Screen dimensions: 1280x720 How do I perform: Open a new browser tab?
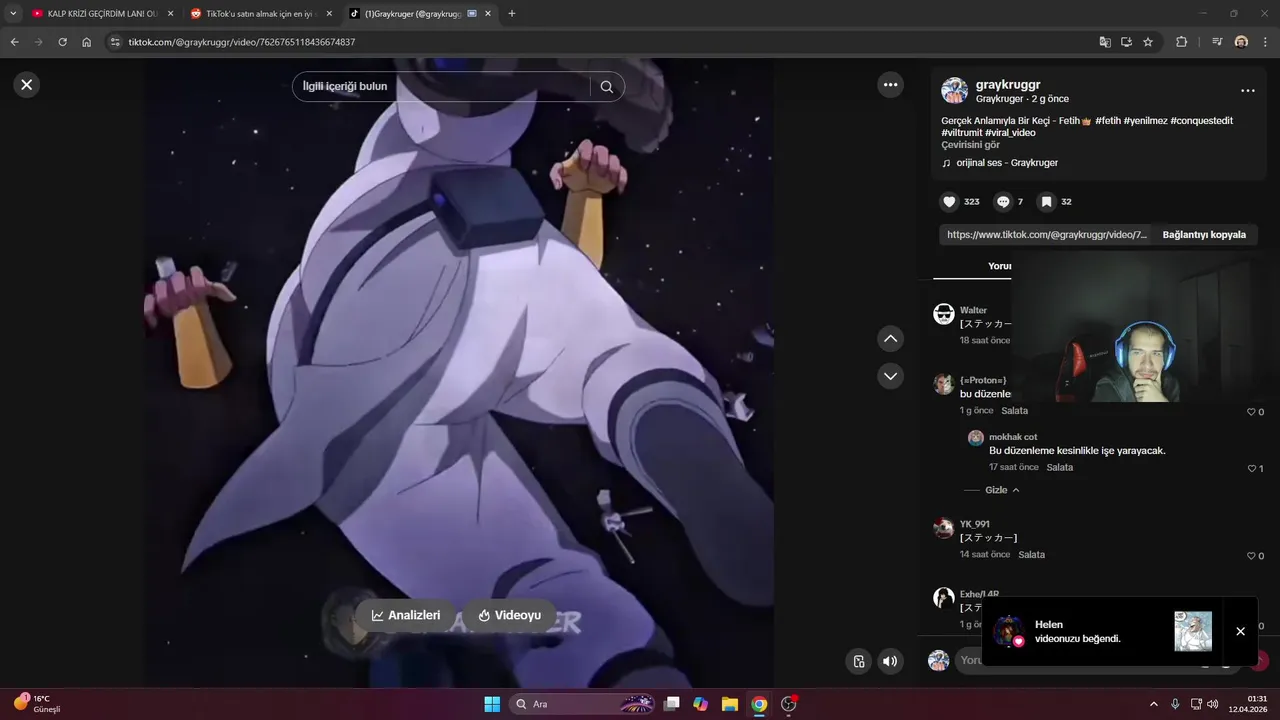click(512, 14)
